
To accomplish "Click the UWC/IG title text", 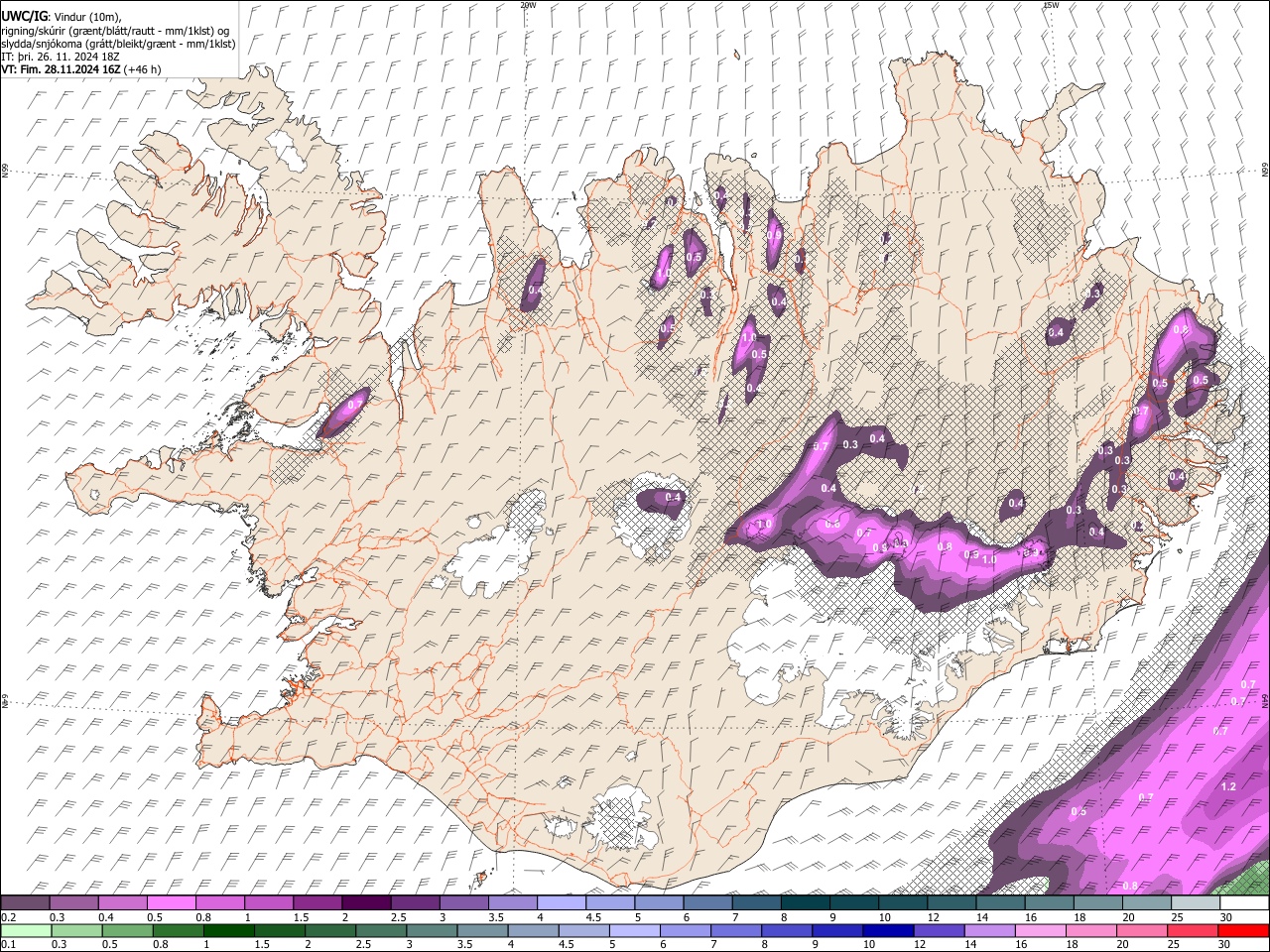I will click(24, 16).
